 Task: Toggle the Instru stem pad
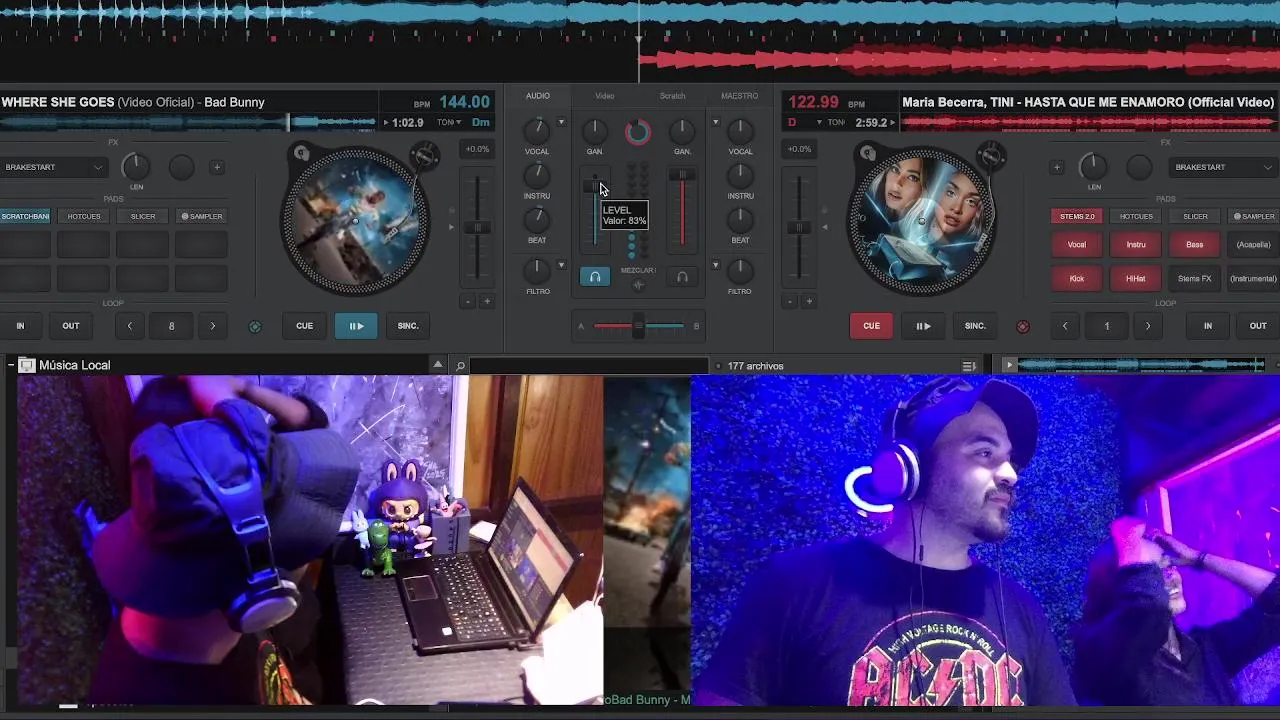click(x=1136, y=245)
